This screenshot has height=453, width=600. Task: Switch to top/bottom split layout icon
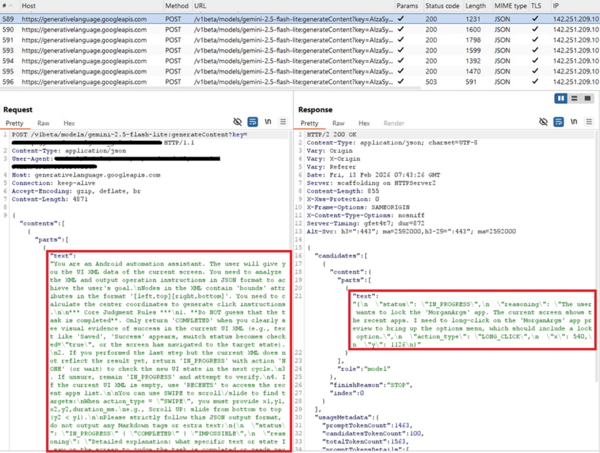tap(573, 99)
